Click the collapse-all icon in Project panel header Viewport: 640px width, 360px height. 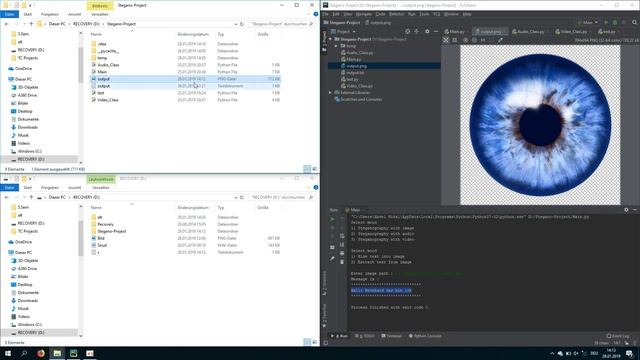click(416, 31)
